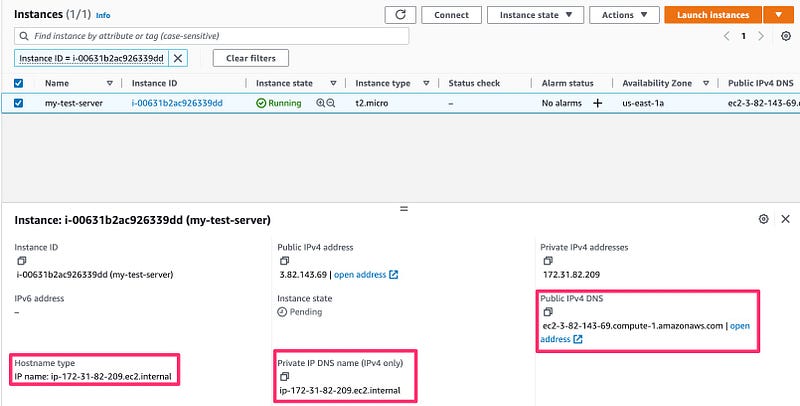
Task: Open the Instance state dropdown
Action: coord(535,15)
